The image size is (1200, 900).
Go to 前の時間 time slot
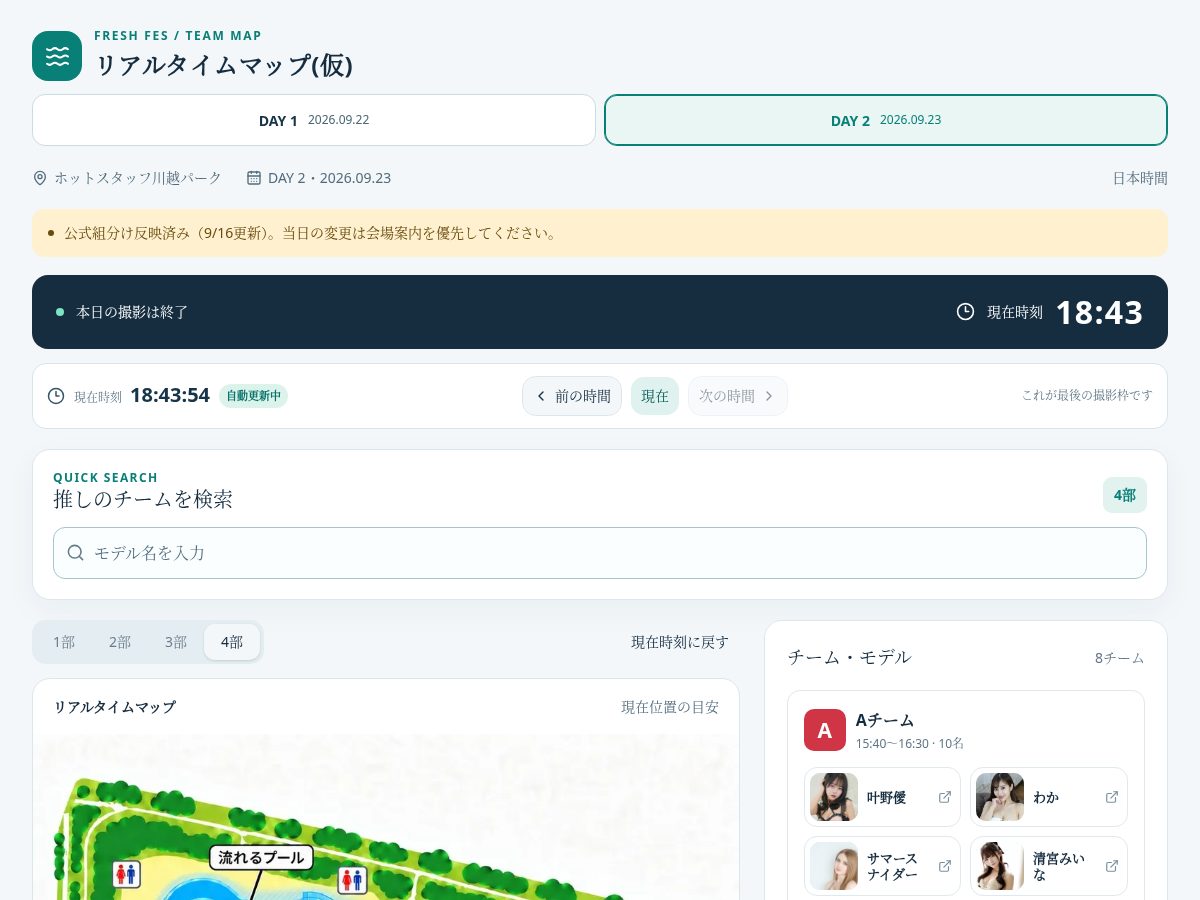[x=572, y=396]
